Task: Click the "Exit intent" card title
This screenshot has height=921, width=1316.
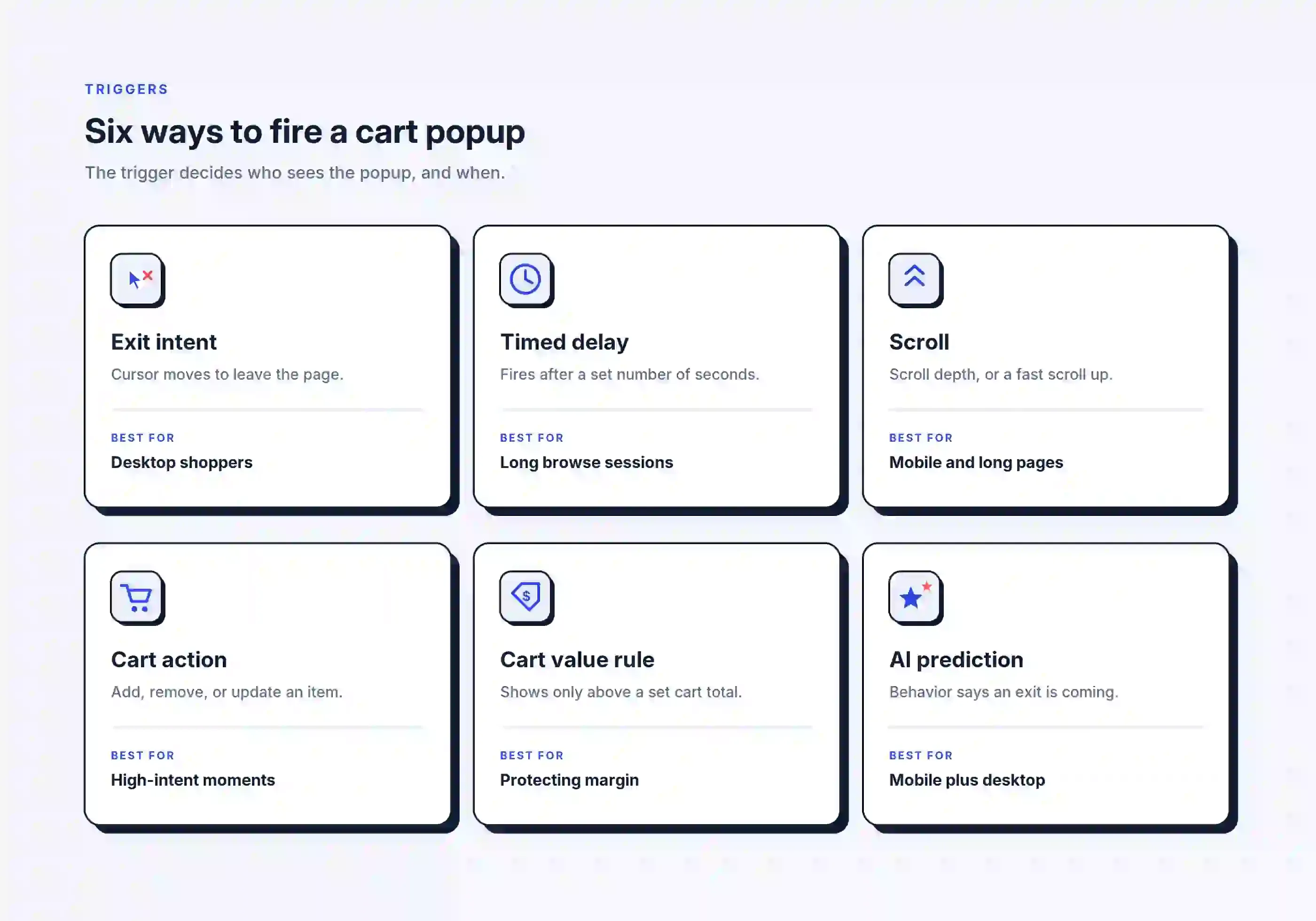Action: tap(164, 342)
